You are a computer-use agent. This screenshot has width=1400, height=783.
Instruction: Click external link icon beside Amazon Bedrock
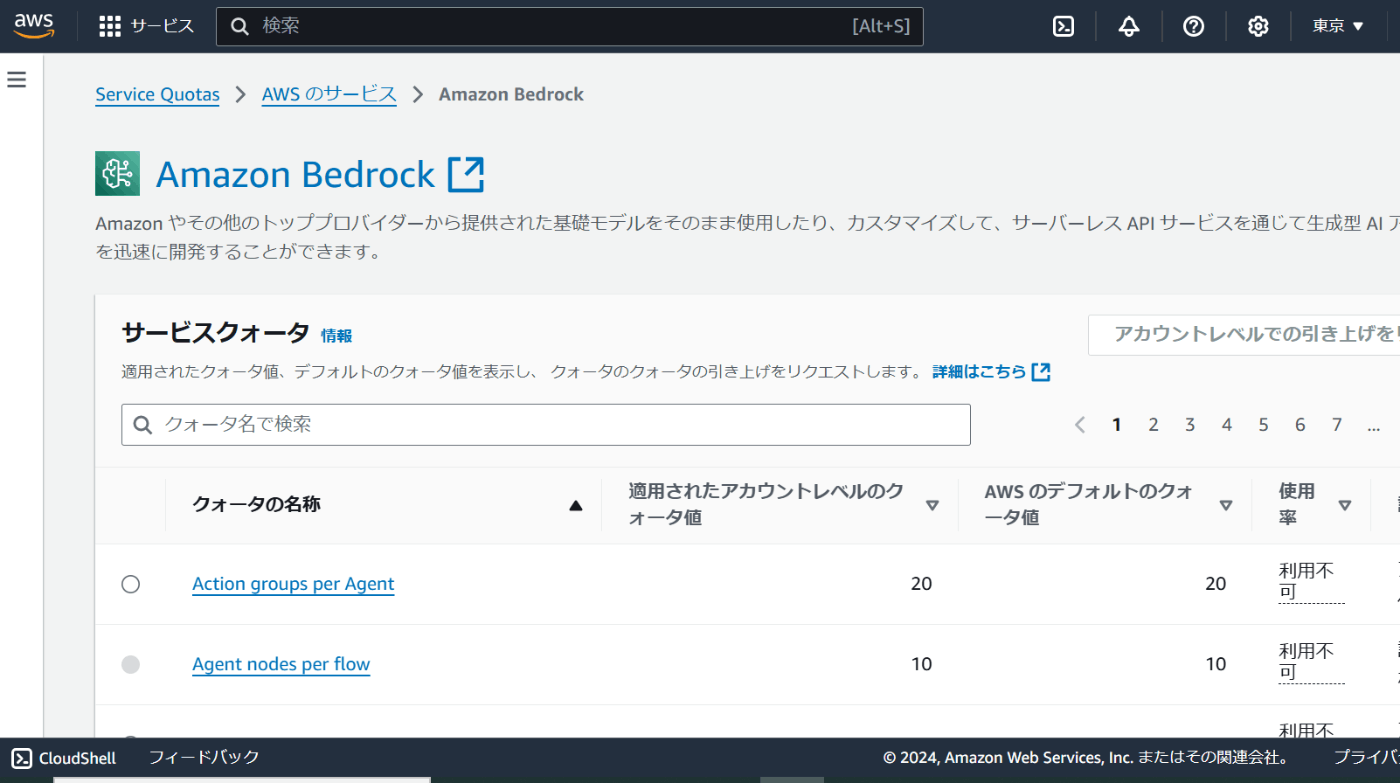click(x=466, y=174)
